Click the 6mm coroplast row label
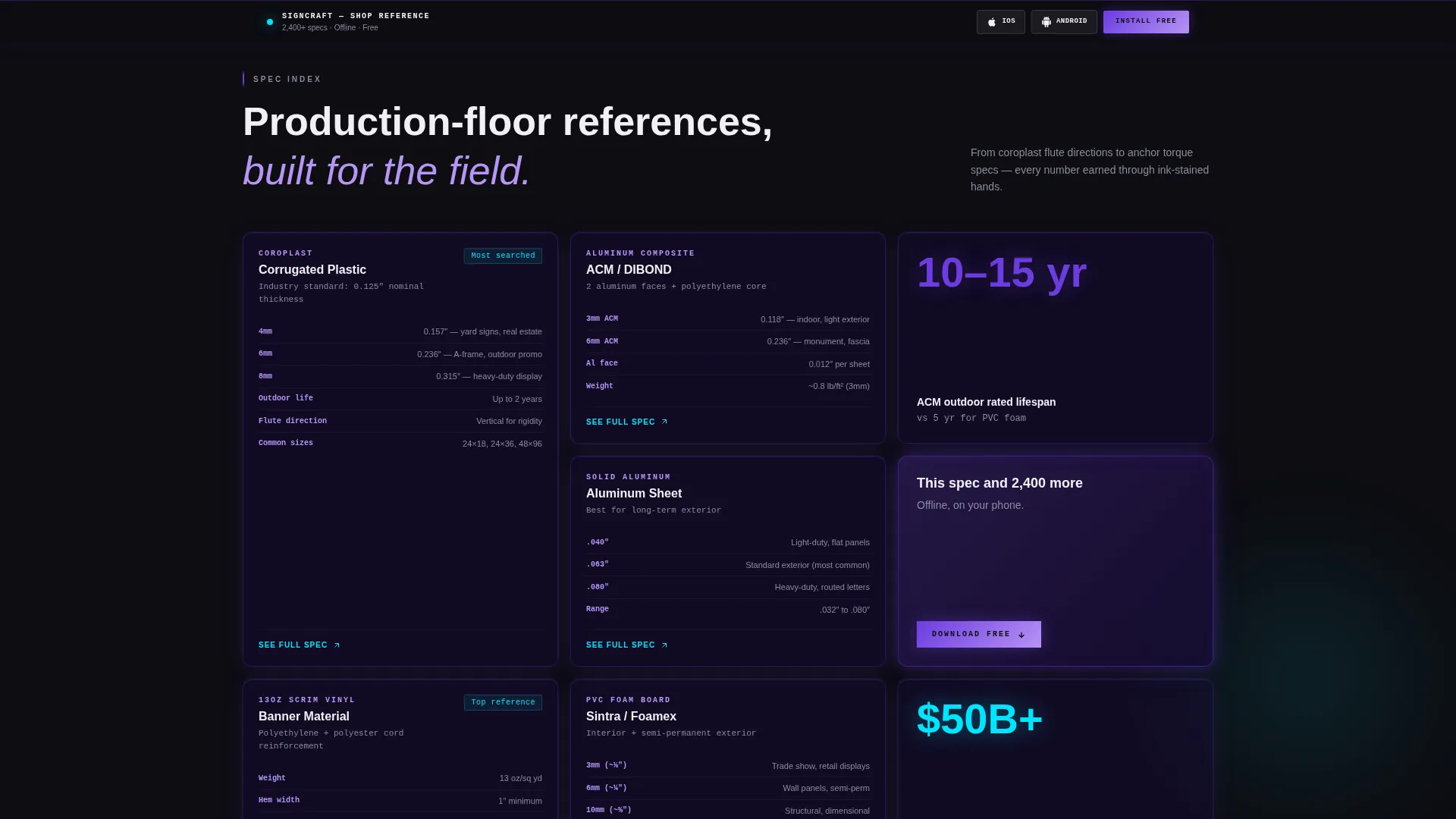The width and height of the screenshot is (1456, 819). 265,354
